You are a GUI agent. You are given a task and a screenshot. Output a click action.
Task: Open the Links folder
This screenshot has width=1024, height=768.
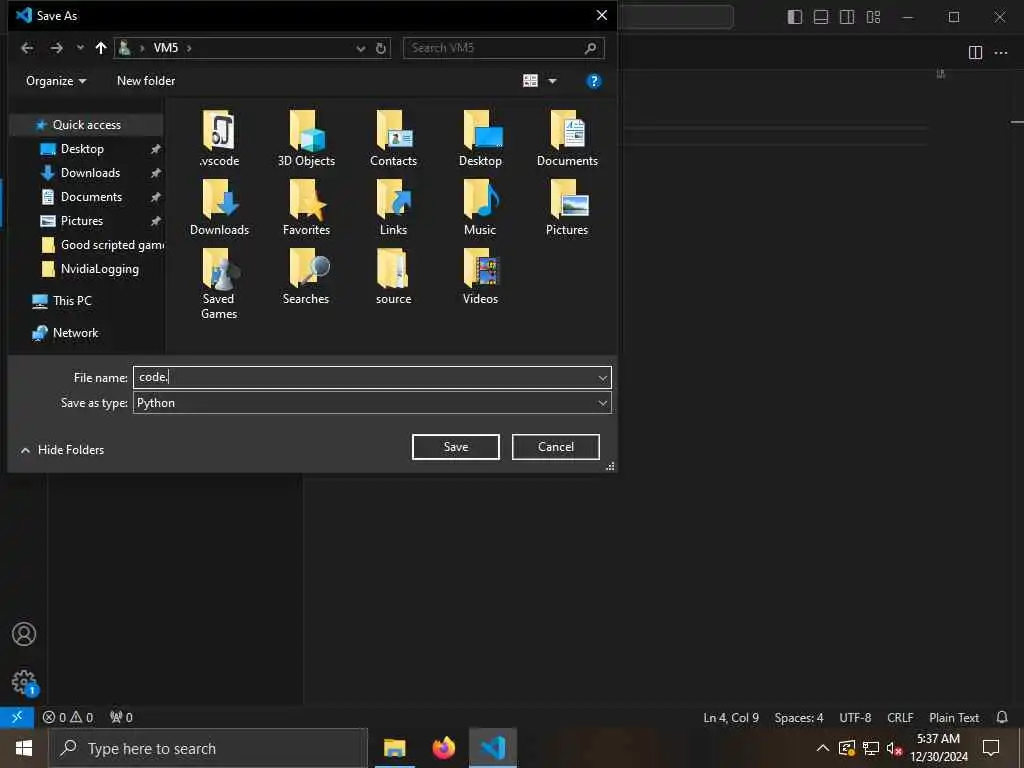click(x=393, y=208)
